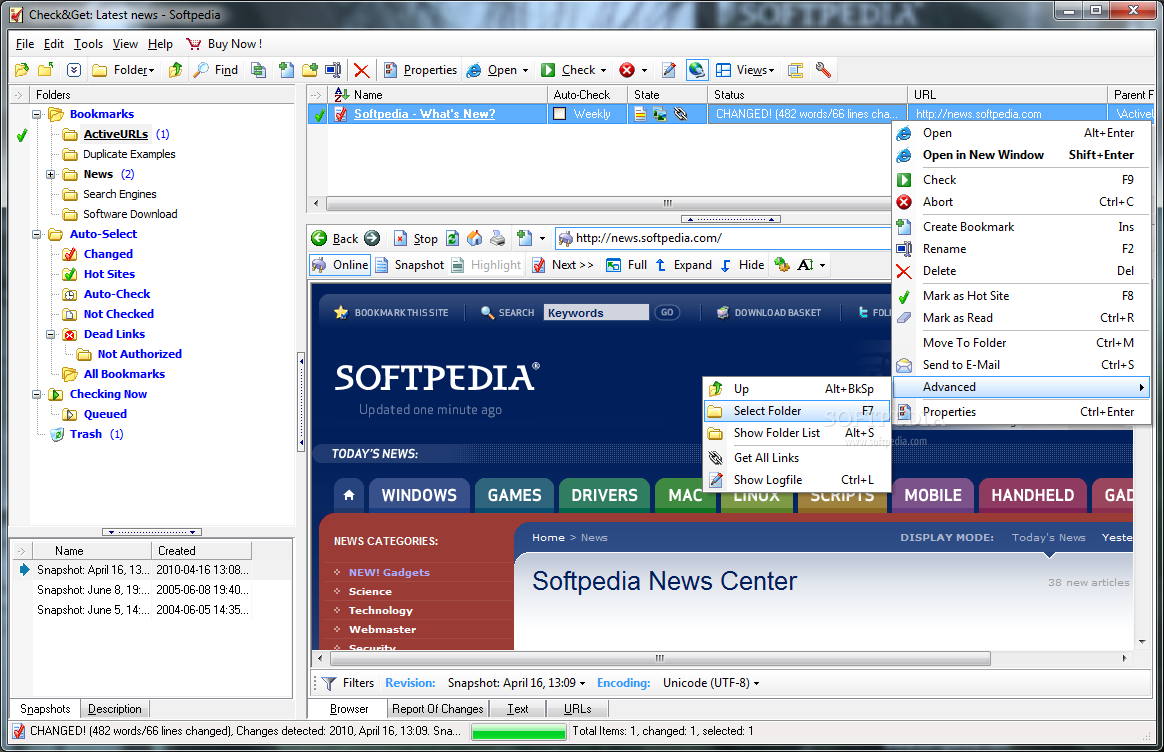Screen dimensions: 1164x752
Task: Click the new bookmark page-plus toolbar icon
Action: coord(286,70)
